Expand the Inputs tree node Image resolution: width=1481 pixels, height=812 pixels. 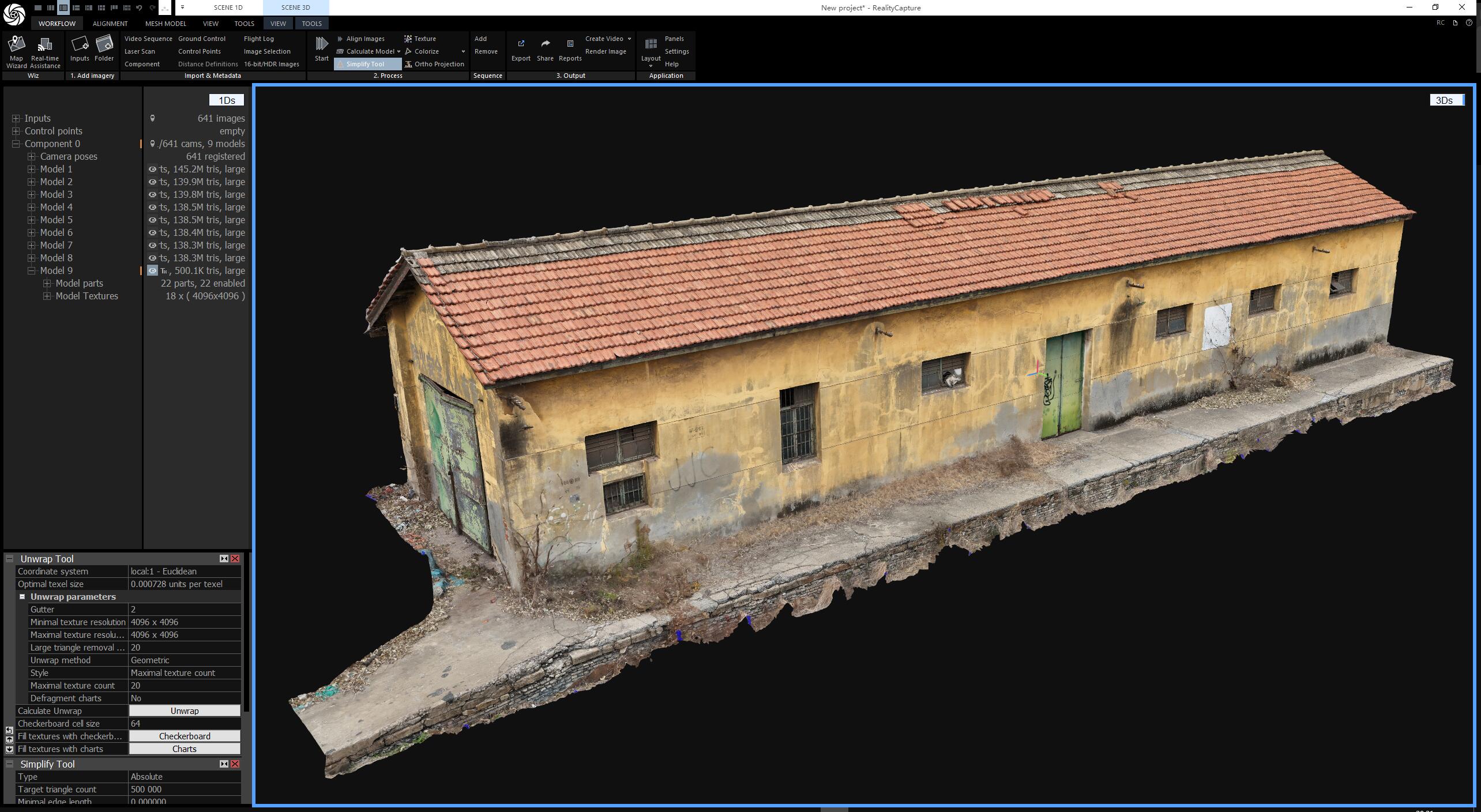16,118
